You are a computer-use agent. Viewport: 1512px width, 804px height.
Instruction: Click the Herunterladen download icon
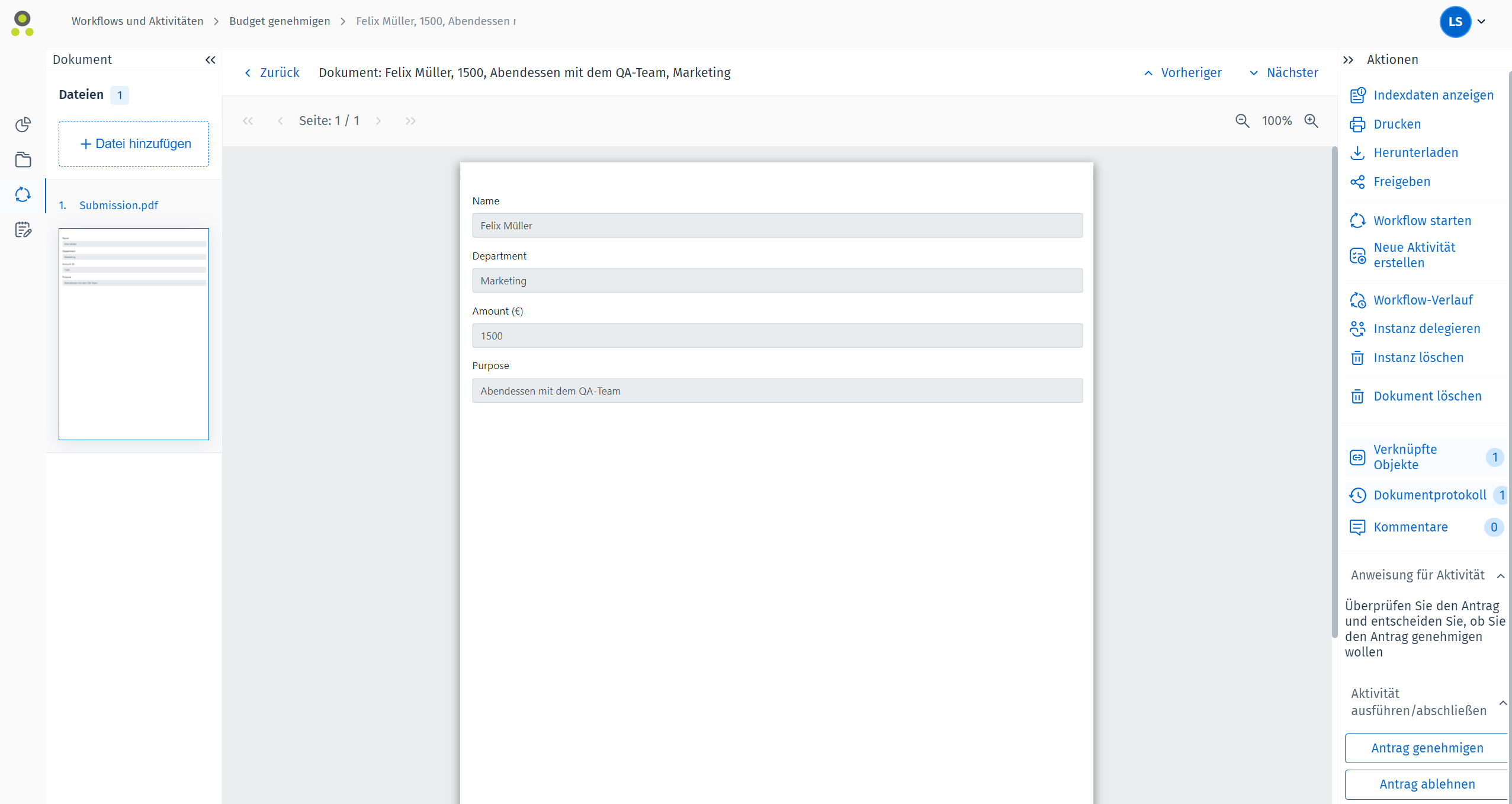pos(1357,153)
